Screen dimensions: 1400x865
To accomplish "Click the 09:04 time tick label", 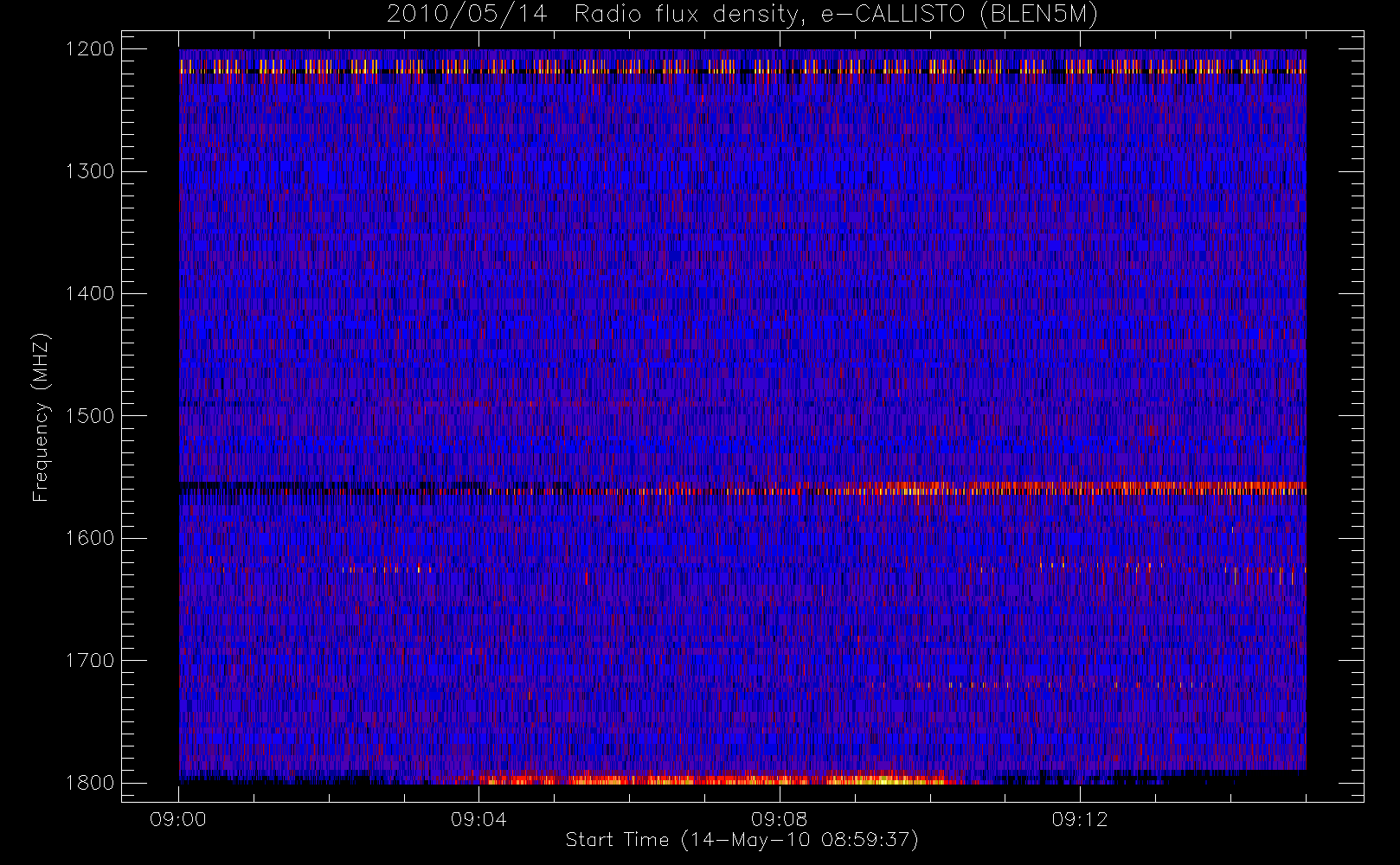I will point(478,819).
